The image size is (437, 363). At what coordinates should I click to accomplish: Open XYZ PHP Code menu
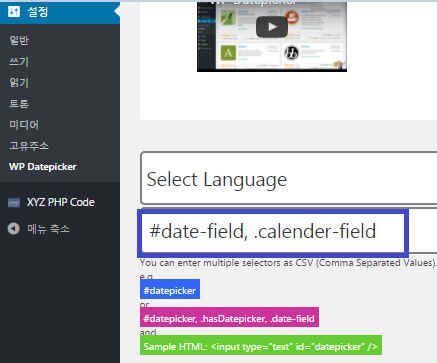coord(61,202)
